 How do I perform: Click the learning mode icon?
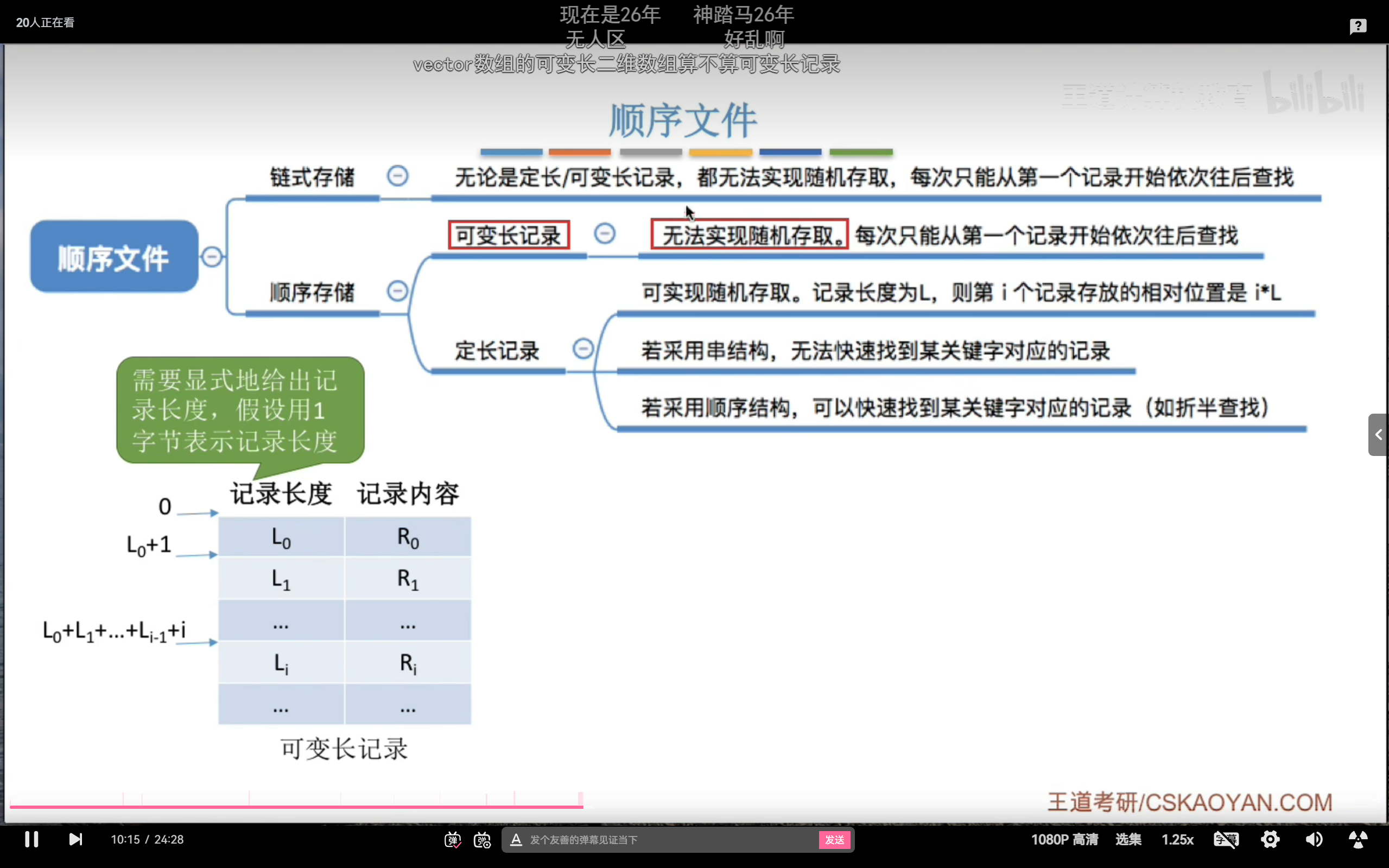pyautogui.click(x=1359, y=839)
